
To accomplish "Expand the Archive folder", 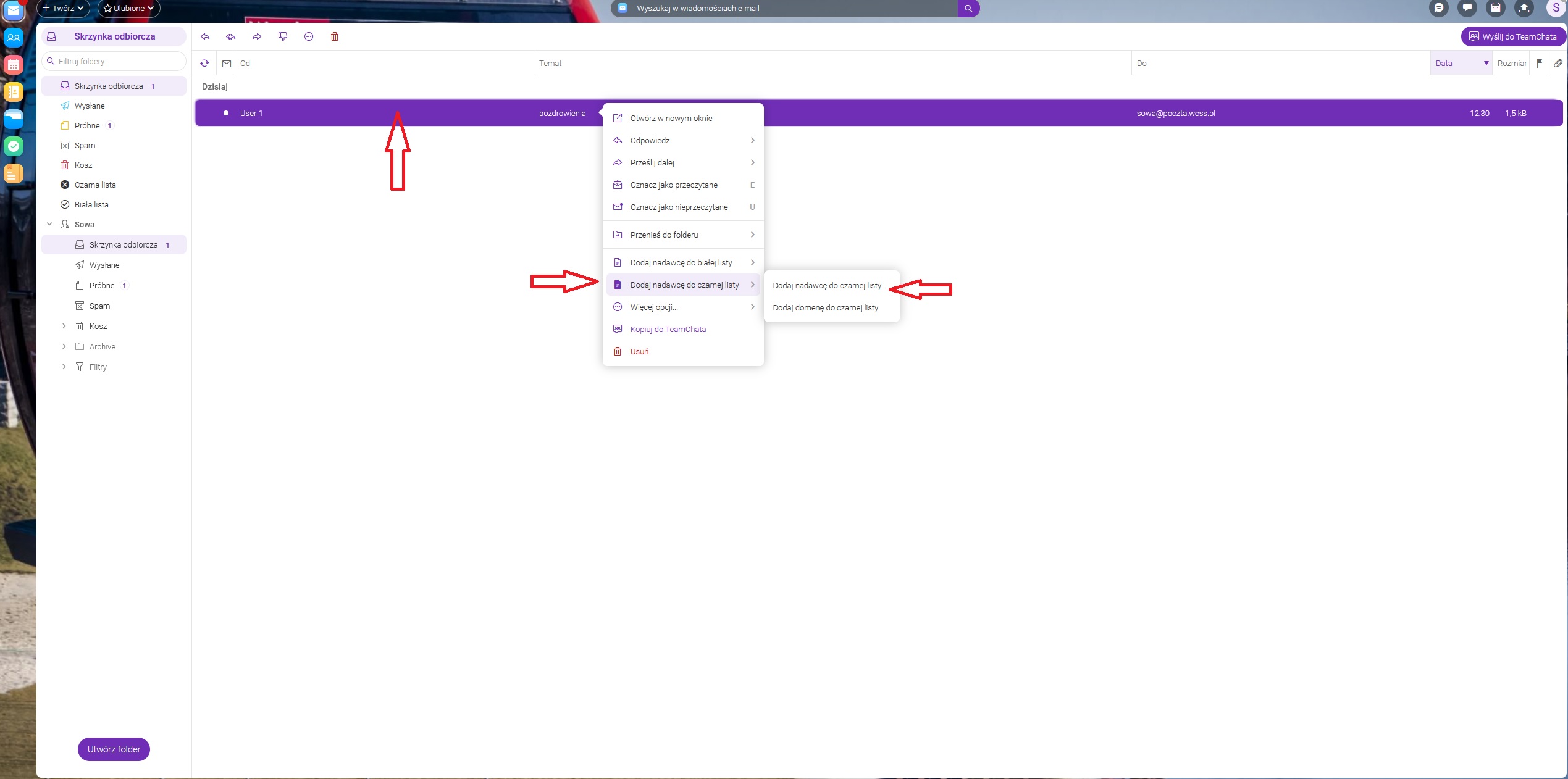I will [x=64, y=346].
